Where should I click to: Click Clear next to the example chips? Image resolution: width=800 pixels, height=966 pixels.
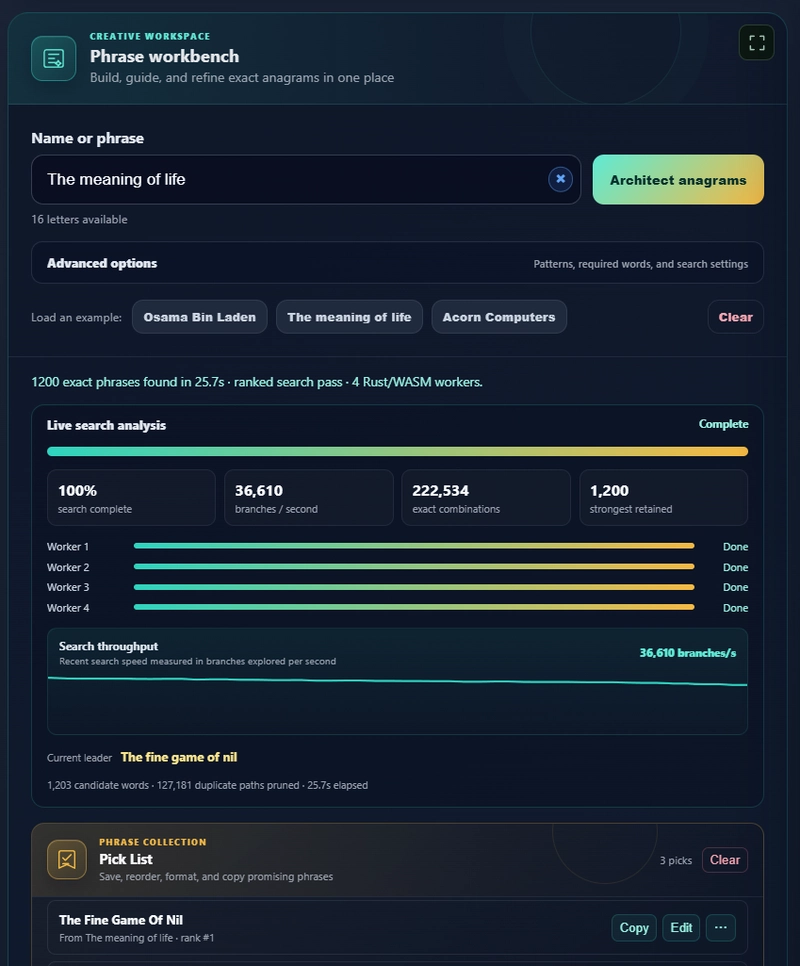(x=735, y=317)
